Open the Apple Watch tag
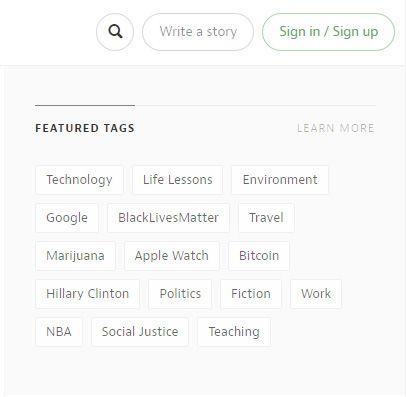This screenshot has width=406, height=397. pyautogui.click(x=172, y=256)
